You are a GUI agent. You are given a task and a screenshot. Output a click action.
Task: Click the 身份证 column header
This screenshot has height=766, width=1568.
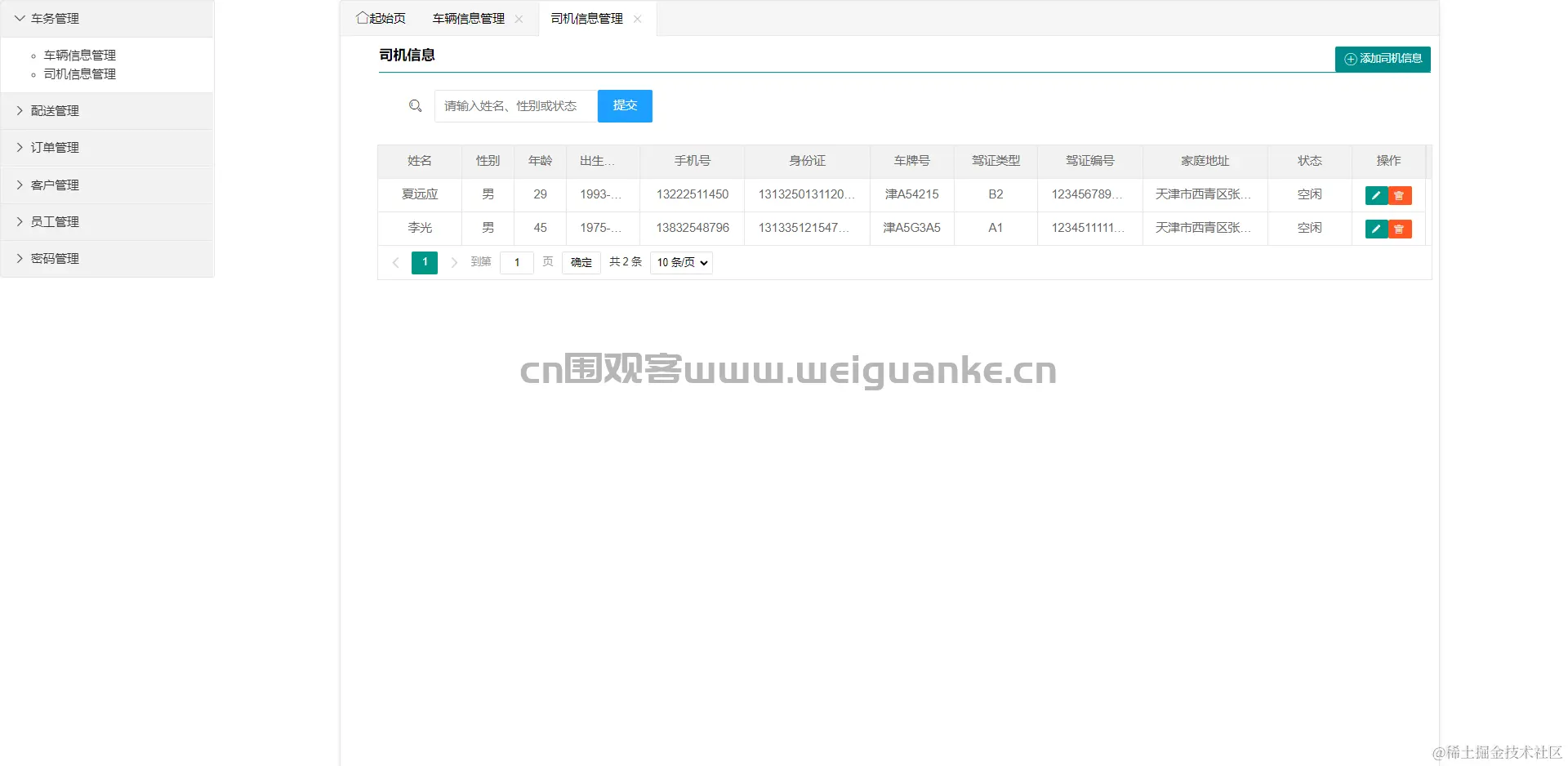(807, 161)
